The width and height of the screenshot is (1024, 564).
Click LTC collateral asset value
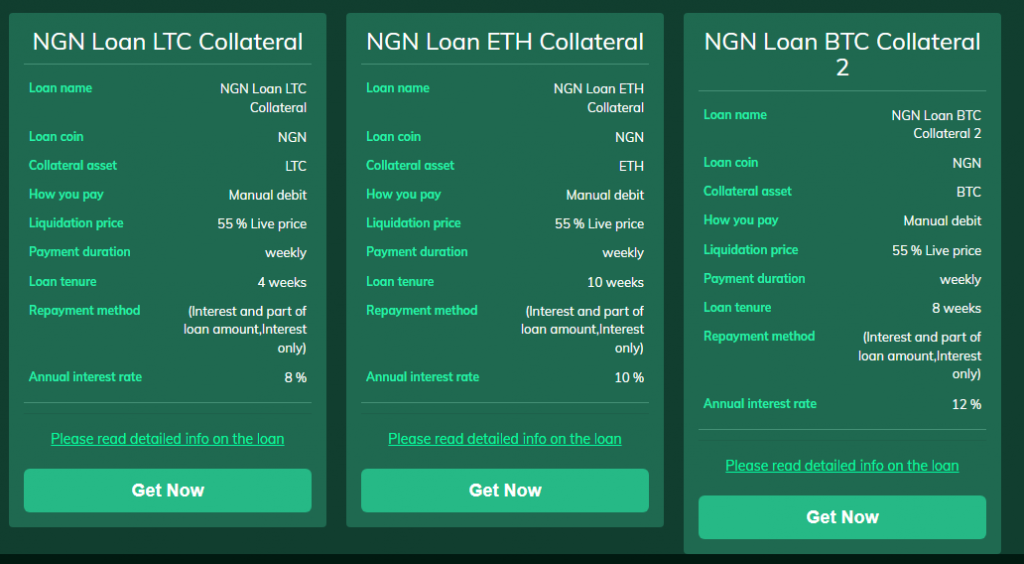coord(295,166)
